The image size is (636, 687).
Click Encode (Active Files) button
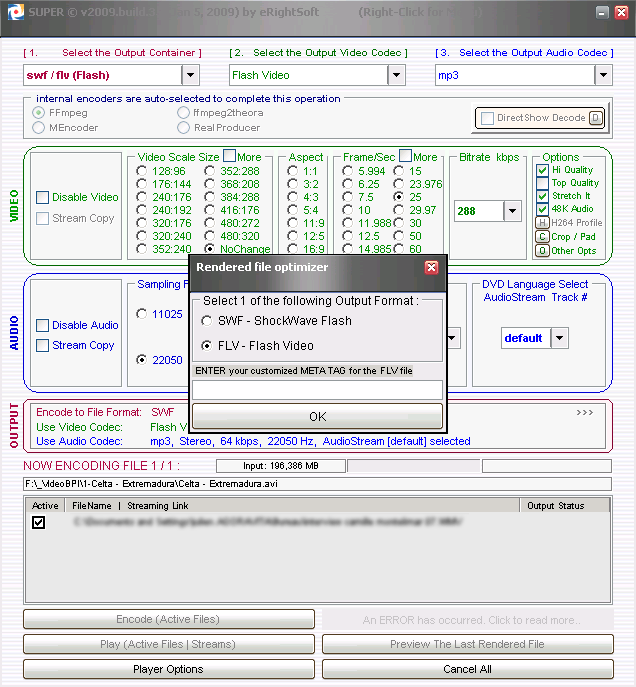pyautogui.click(x=169, y=619)
